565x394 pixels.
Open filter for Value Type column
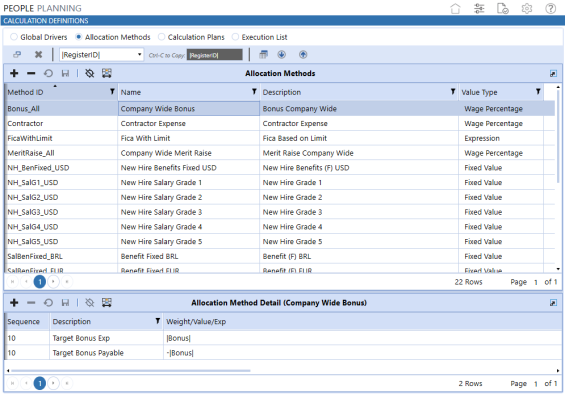(538, 92)
